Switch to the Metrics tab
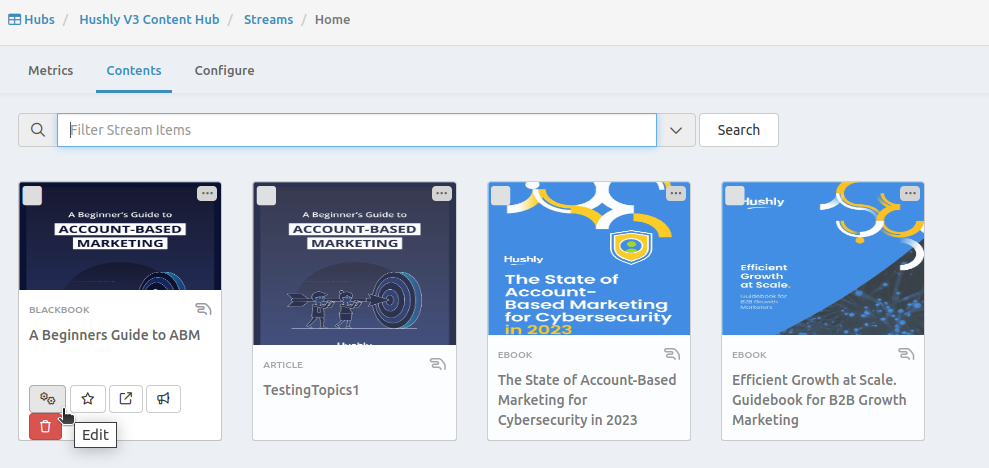 tap(50, 71)
